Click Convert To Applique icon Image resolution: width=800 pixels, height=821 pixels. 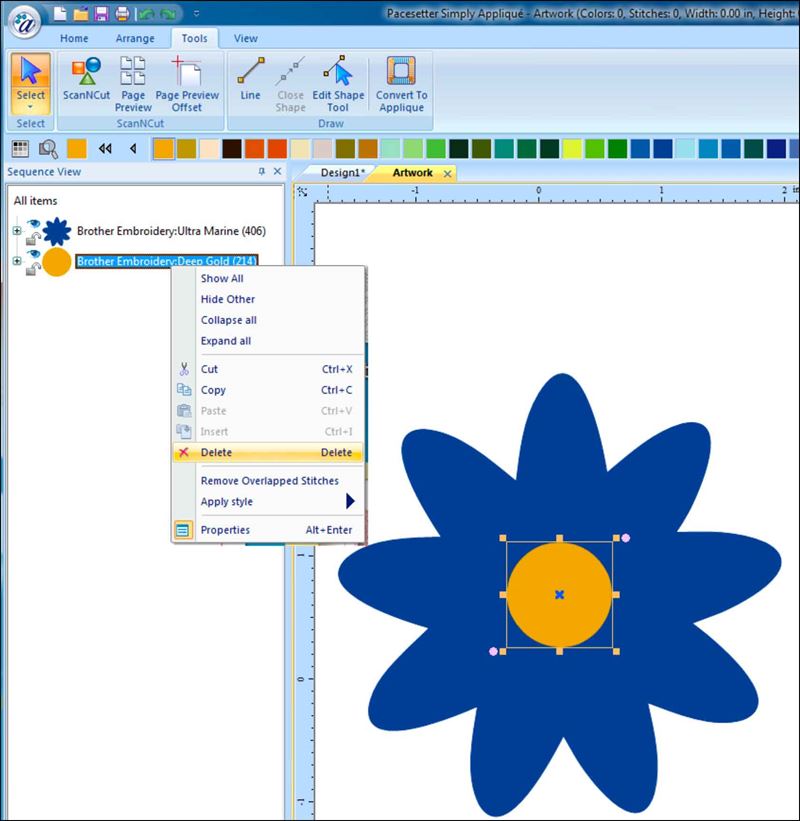(x=401, y=80)
